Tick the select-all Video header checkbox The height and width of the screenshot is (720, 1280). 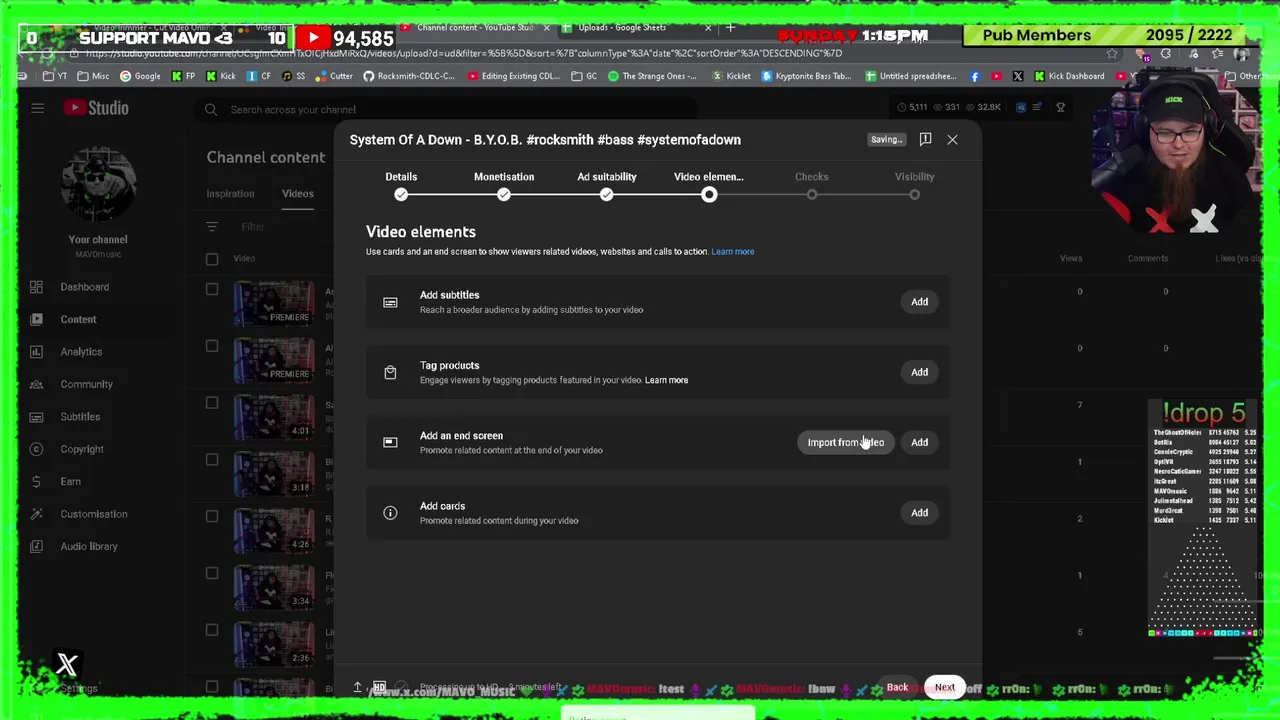[x=212, y=259]
